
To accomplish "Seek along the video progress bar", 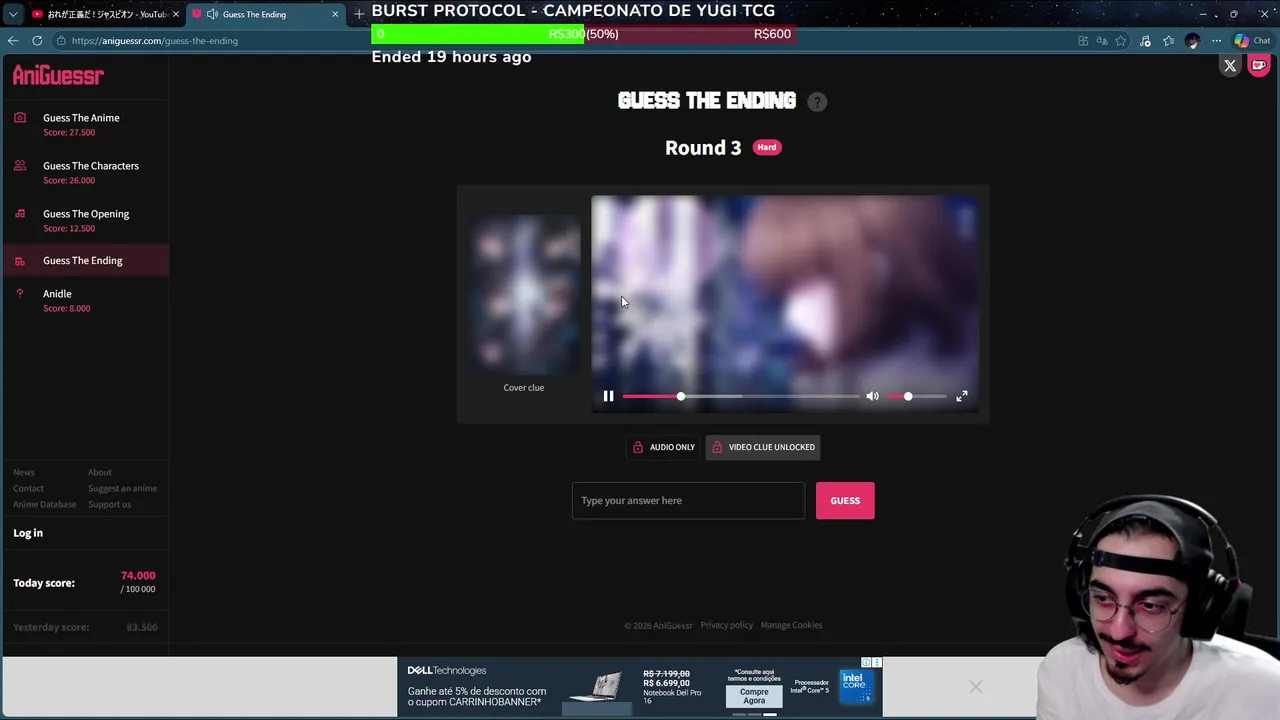I will click(x=740, y=397).
